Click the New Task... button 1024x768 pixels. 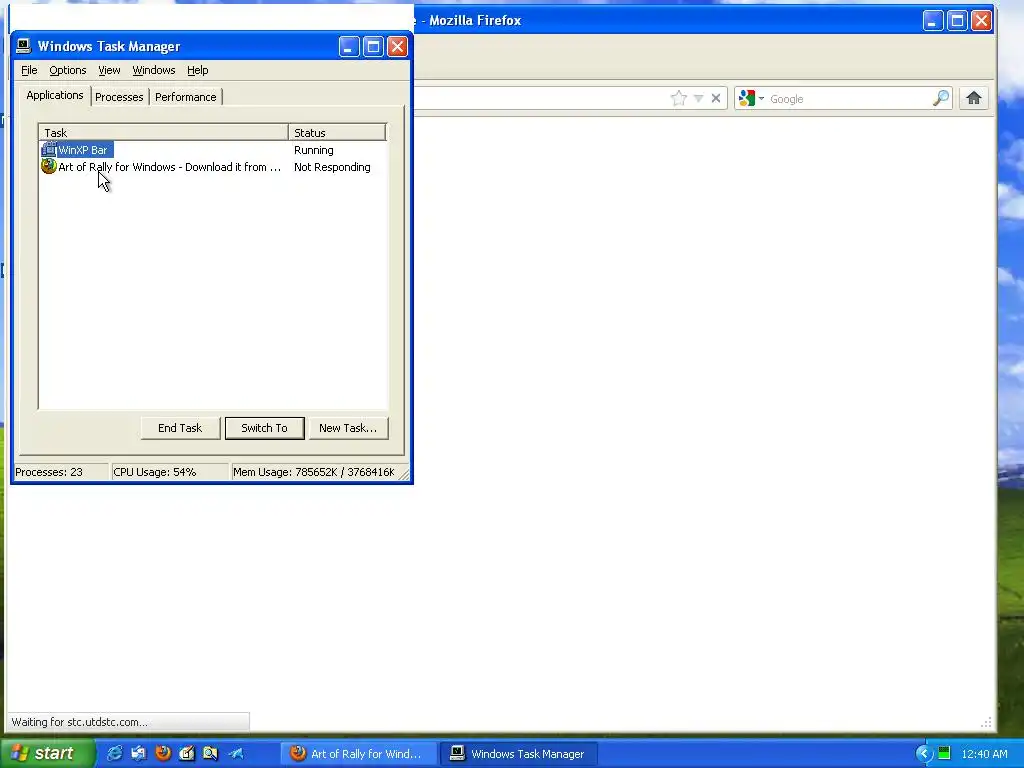pyautogui.click(x=348, y=428)
